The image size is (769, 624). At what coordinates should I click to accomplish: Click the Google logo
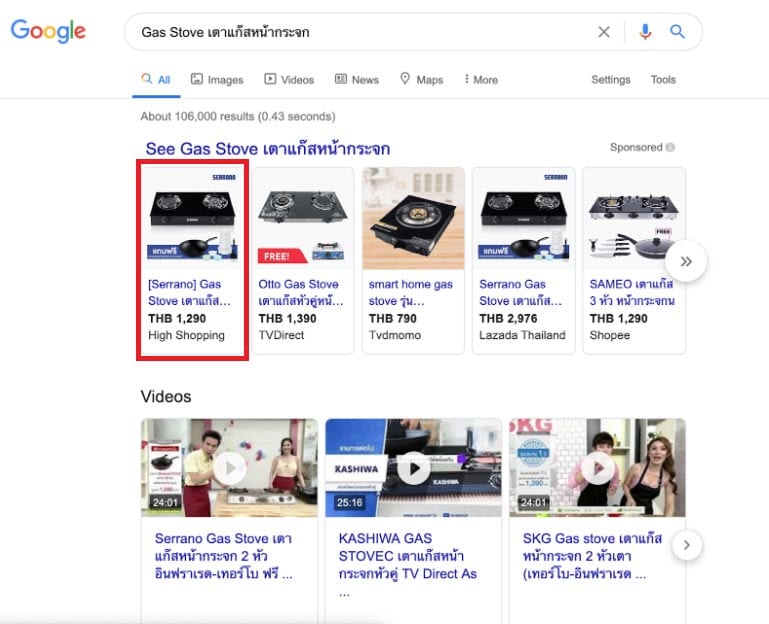click(48, 31)
